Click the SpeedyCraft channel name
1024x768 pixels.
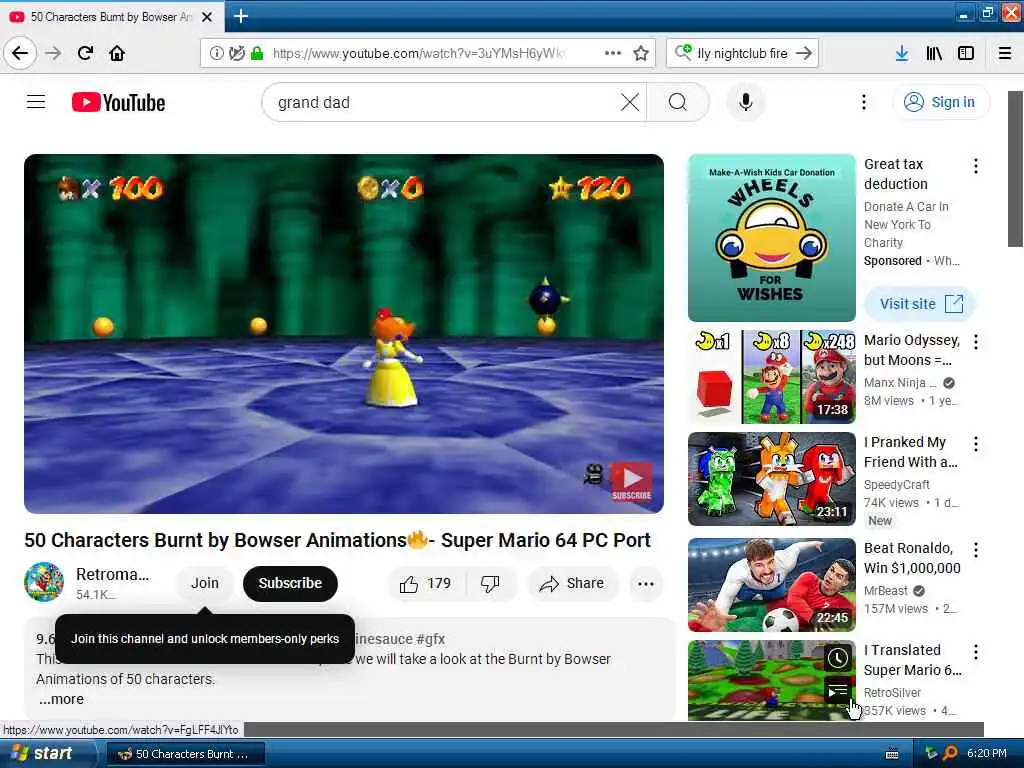(x=897, y=485)
